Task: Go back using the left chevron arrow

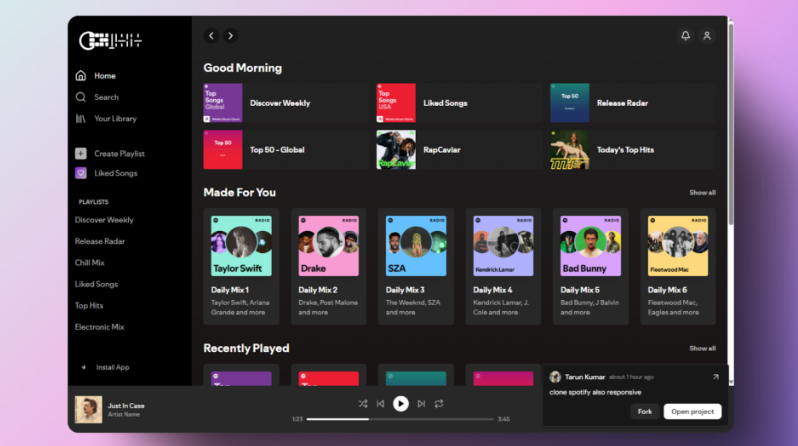Action: 211,36
